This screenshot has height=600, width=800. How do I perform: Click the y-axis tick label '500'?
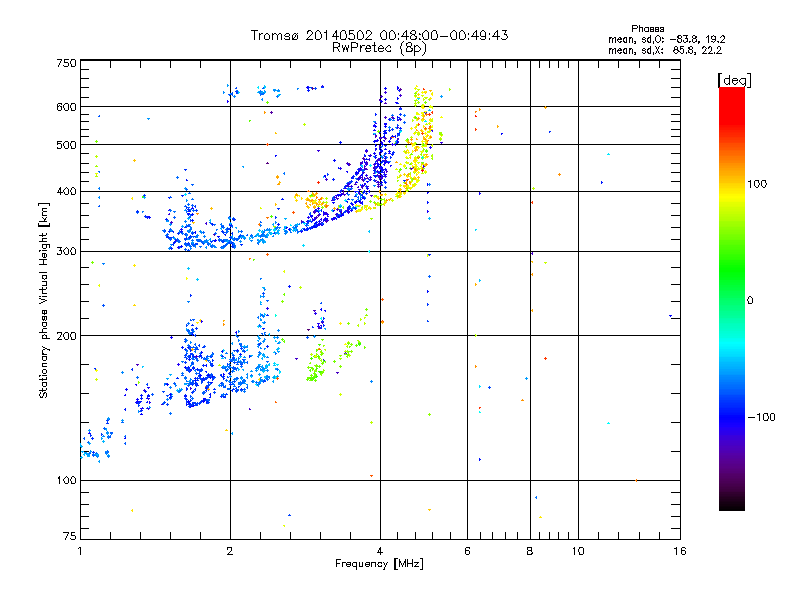click(x=67, y=145)
